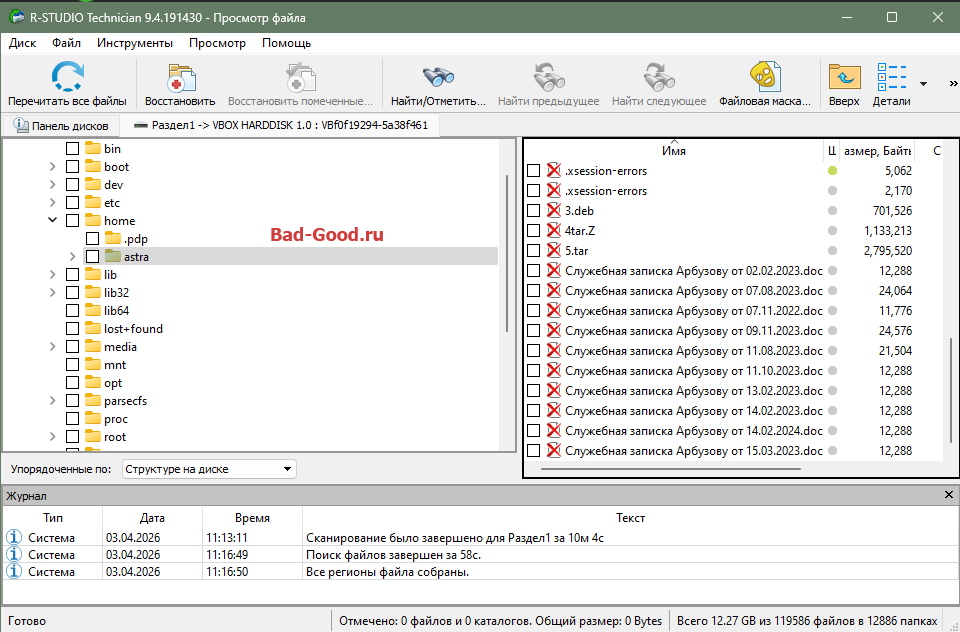Tick the checkbox for 5.tar file

pos(533,251)
